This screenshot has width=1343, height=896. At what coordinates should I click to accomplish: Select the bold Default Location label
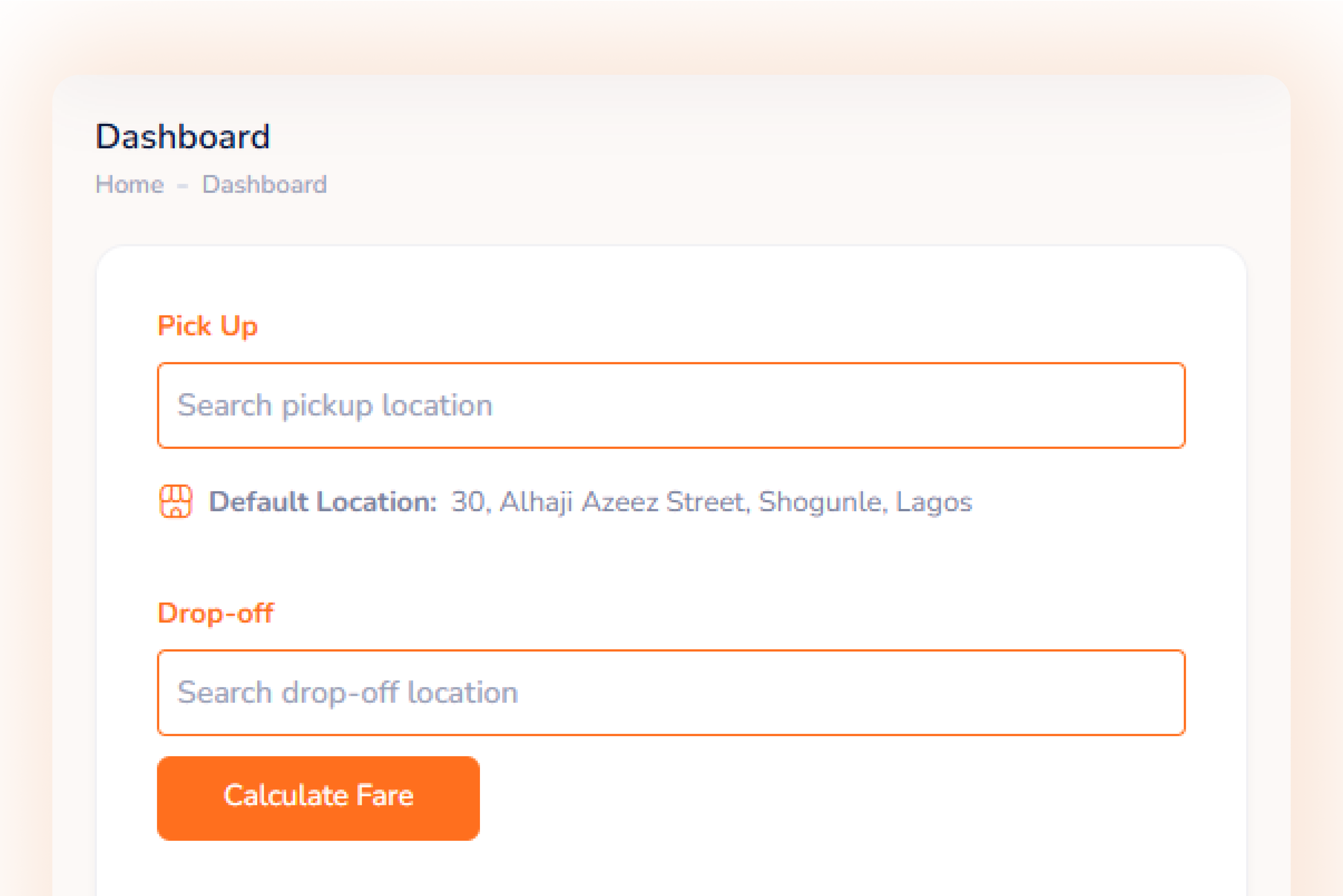tap(323, 502)
